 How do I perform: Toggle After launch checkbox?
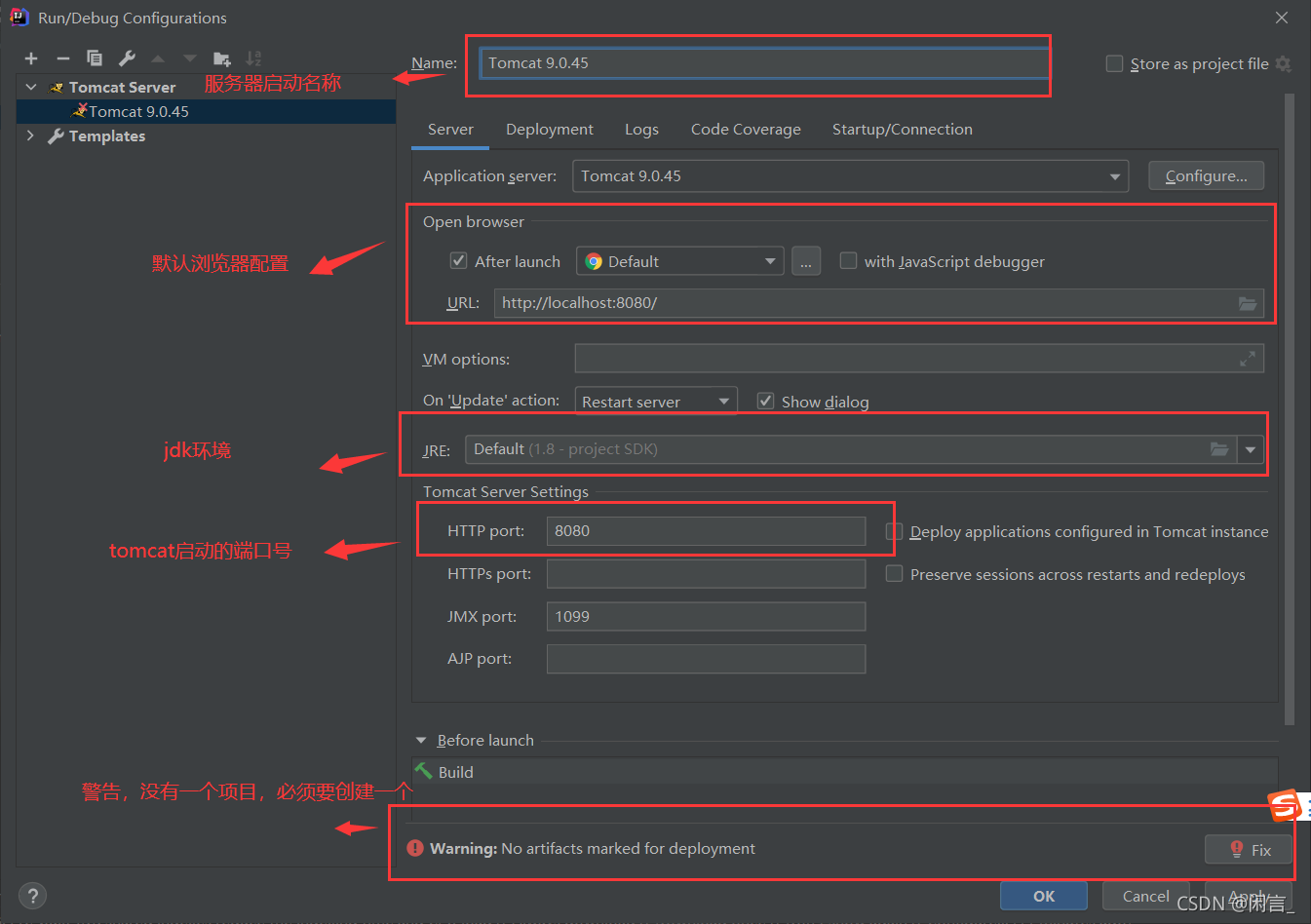[x=458, y=260]
